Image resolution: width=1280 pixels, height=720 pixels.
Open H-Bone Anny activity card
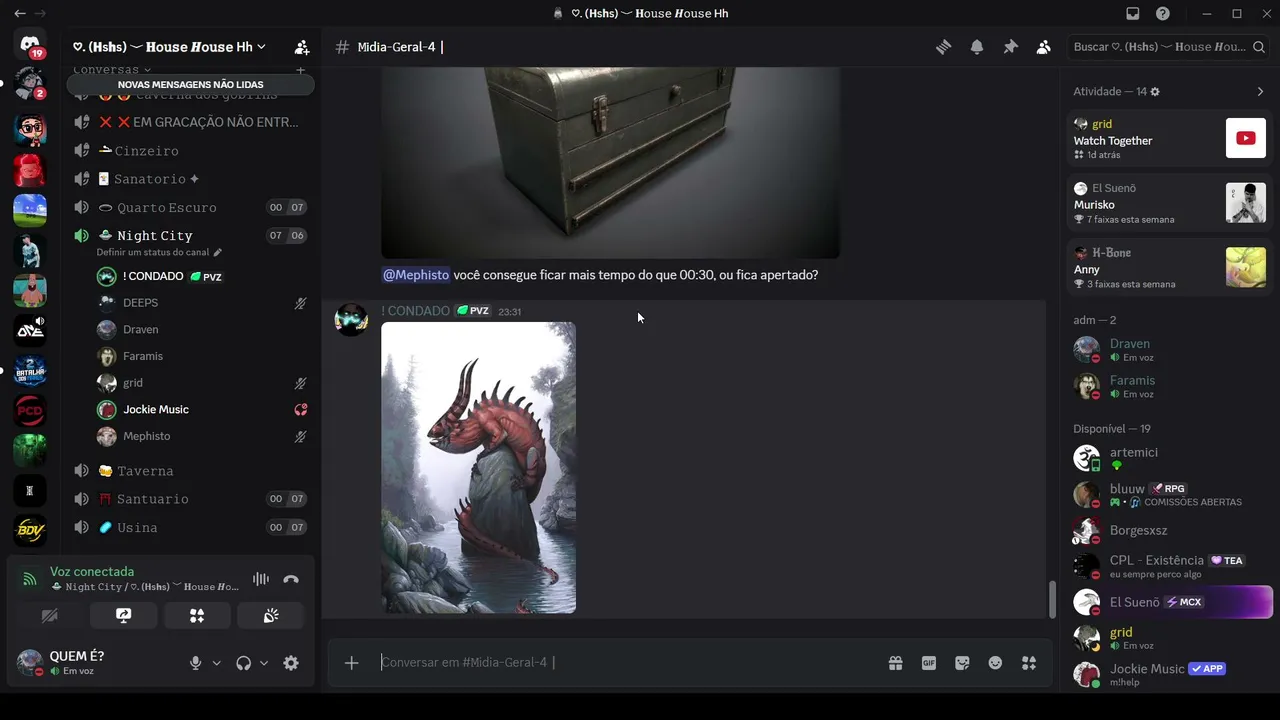coord(1169,268)
